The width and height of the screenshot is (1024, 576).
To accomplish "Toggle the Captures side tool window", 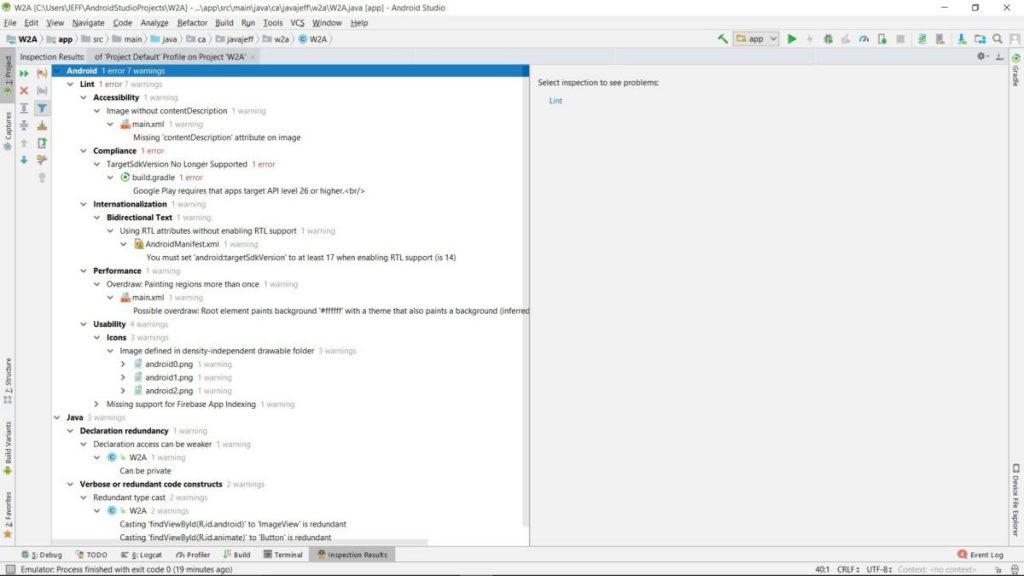I will tap(8, 130).
